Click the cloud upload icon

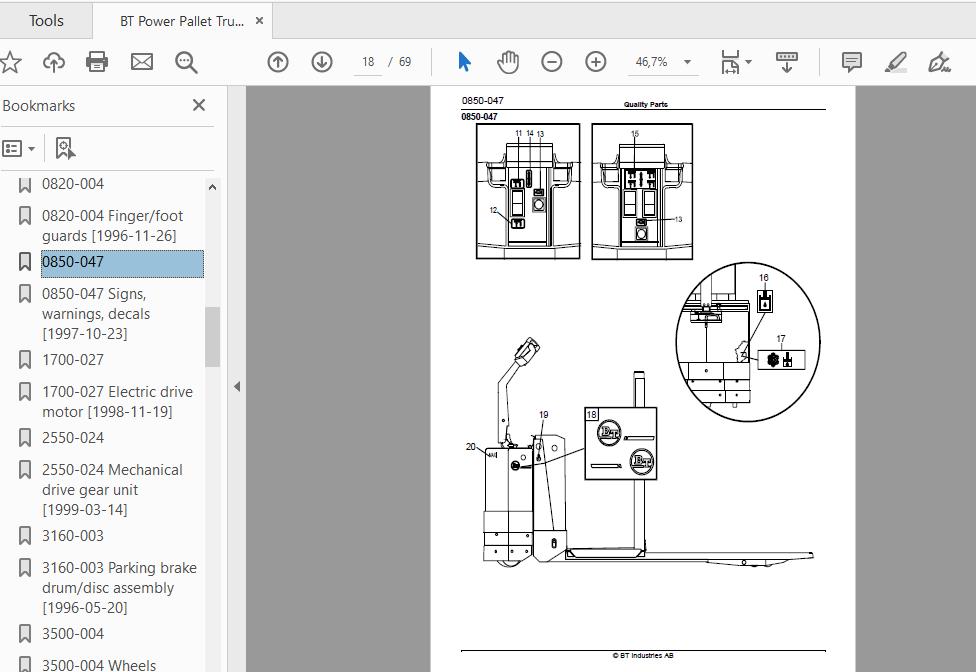[54, 62]
